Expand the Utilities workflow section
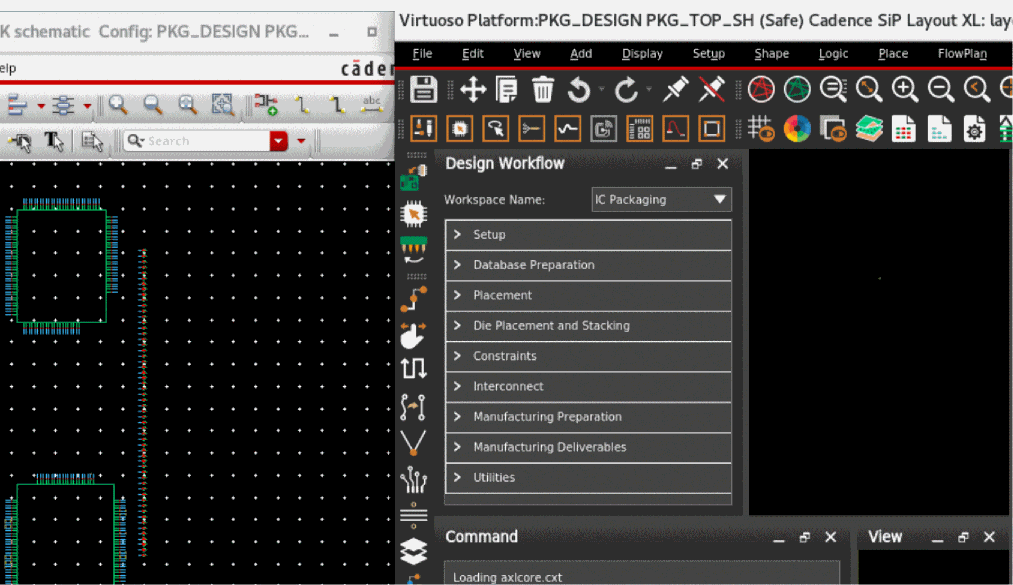This screenshot has height=585, width=1013. pos(588,477)
